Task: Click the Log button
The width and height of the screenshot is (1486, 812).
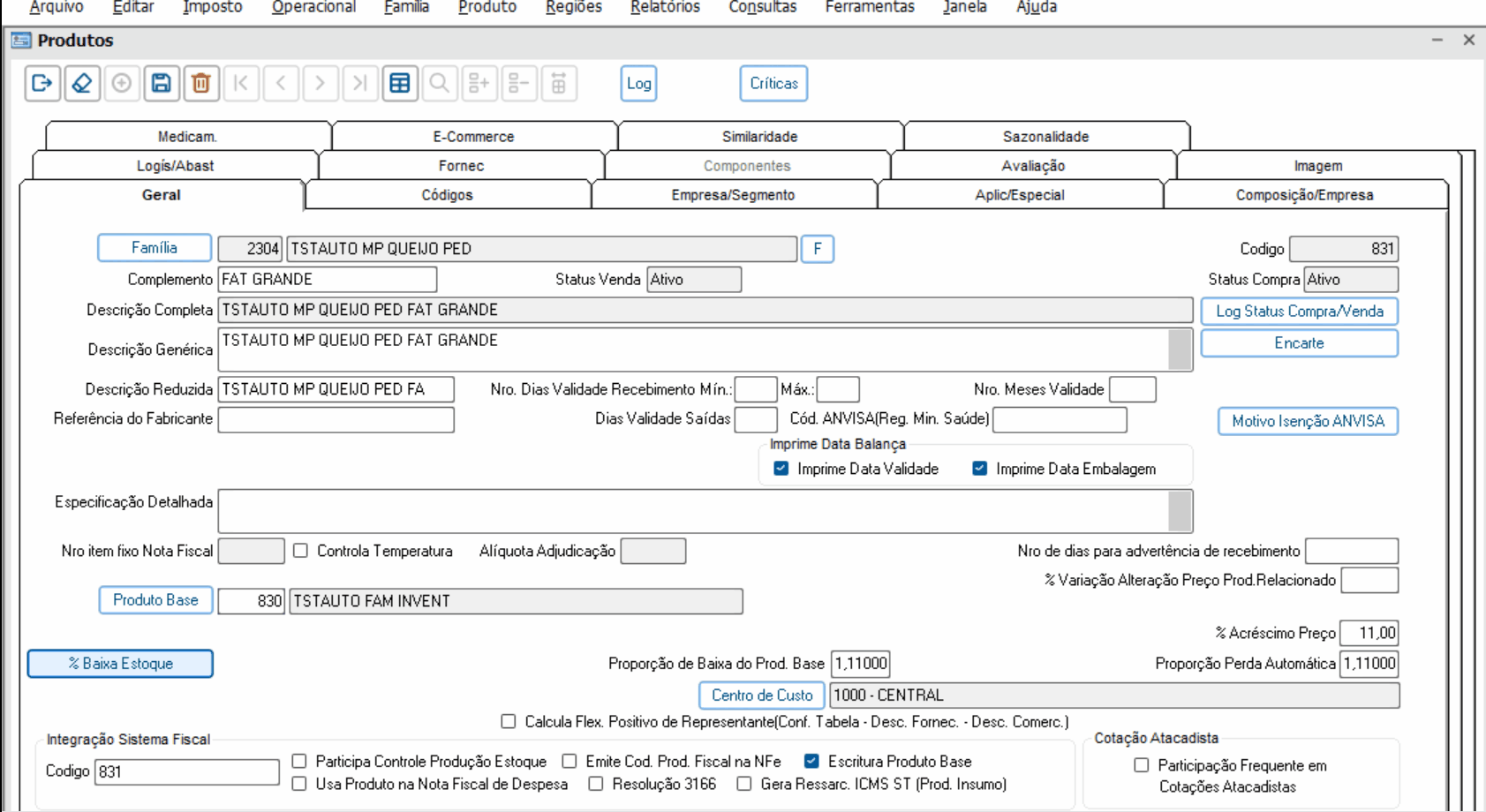Action: click(x=638, y=84)
